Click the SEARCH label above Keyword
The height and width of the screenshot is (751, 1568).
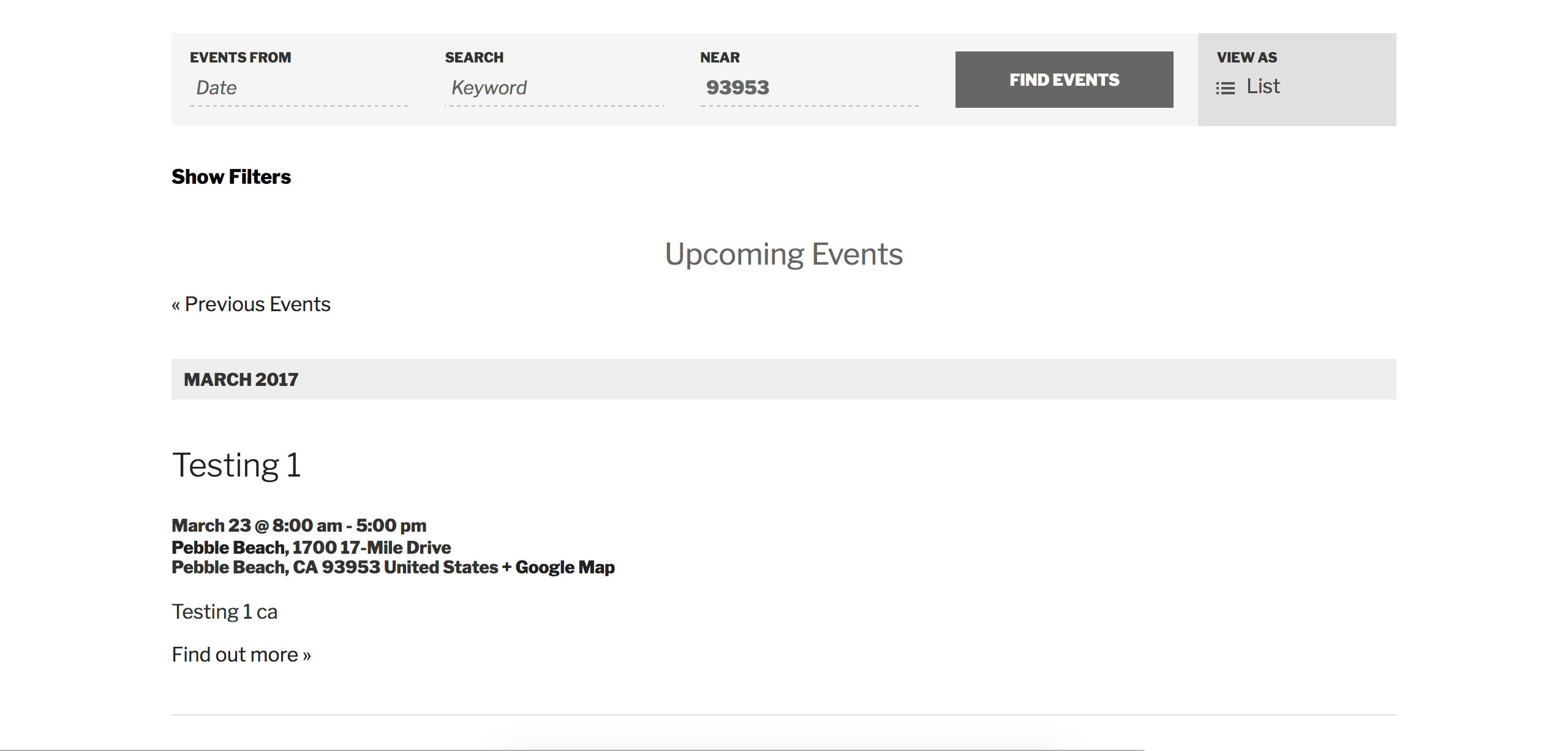(474, 58)
